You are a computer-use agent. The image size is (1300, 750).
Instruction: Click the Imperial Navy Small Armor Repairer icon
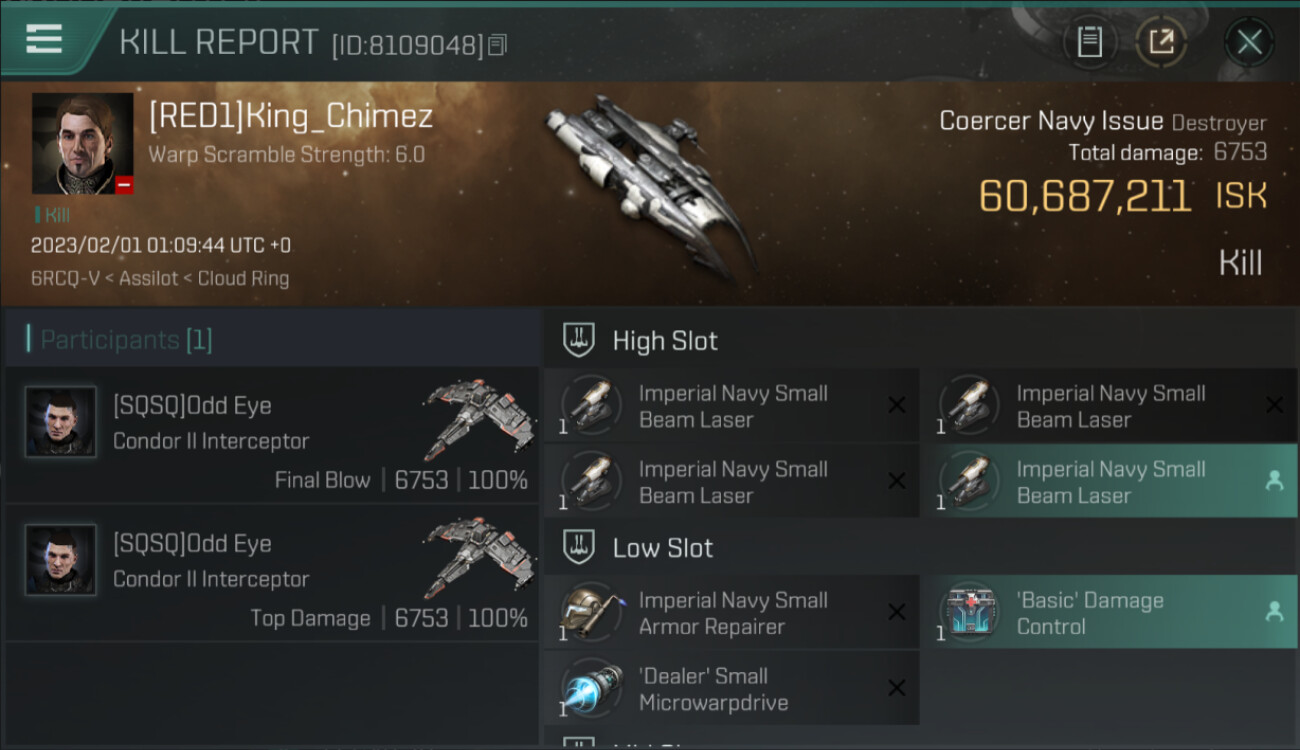click(x=591, y=612)
